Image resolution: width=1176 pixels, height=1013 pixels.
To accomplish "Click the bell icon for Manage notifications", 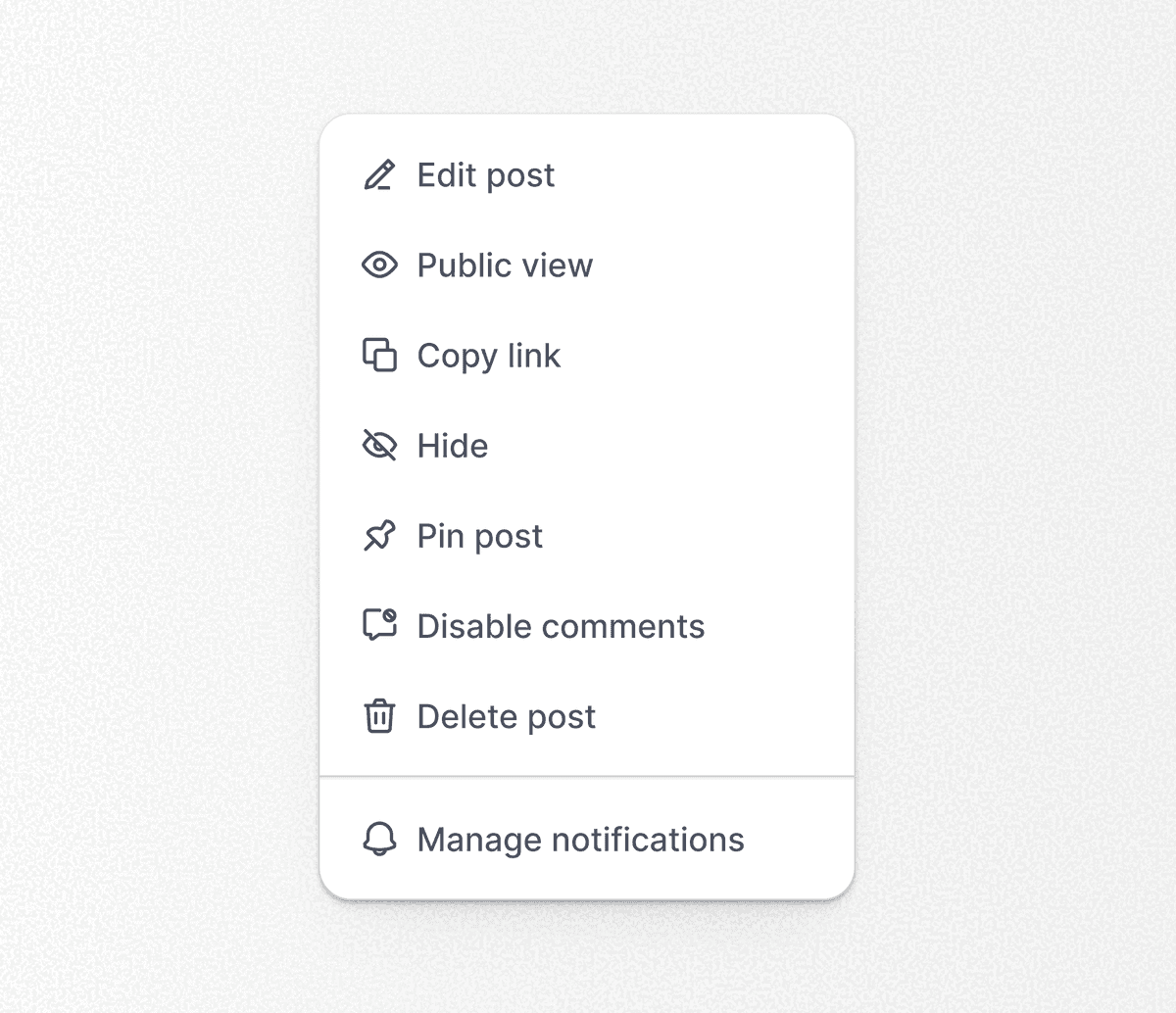I will (x=379, y=840).
